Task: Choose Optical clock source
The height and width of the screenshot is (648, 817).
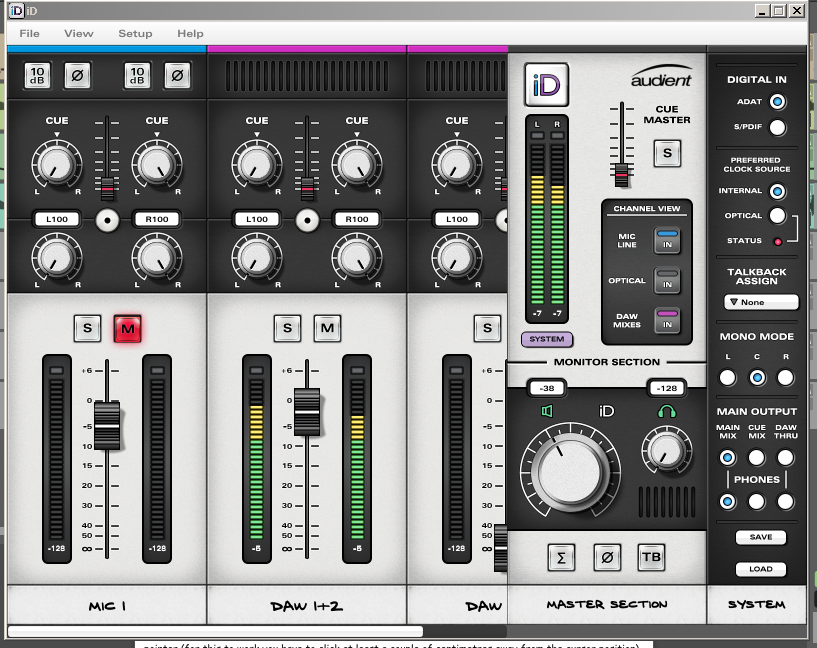Action: [777, 216]
